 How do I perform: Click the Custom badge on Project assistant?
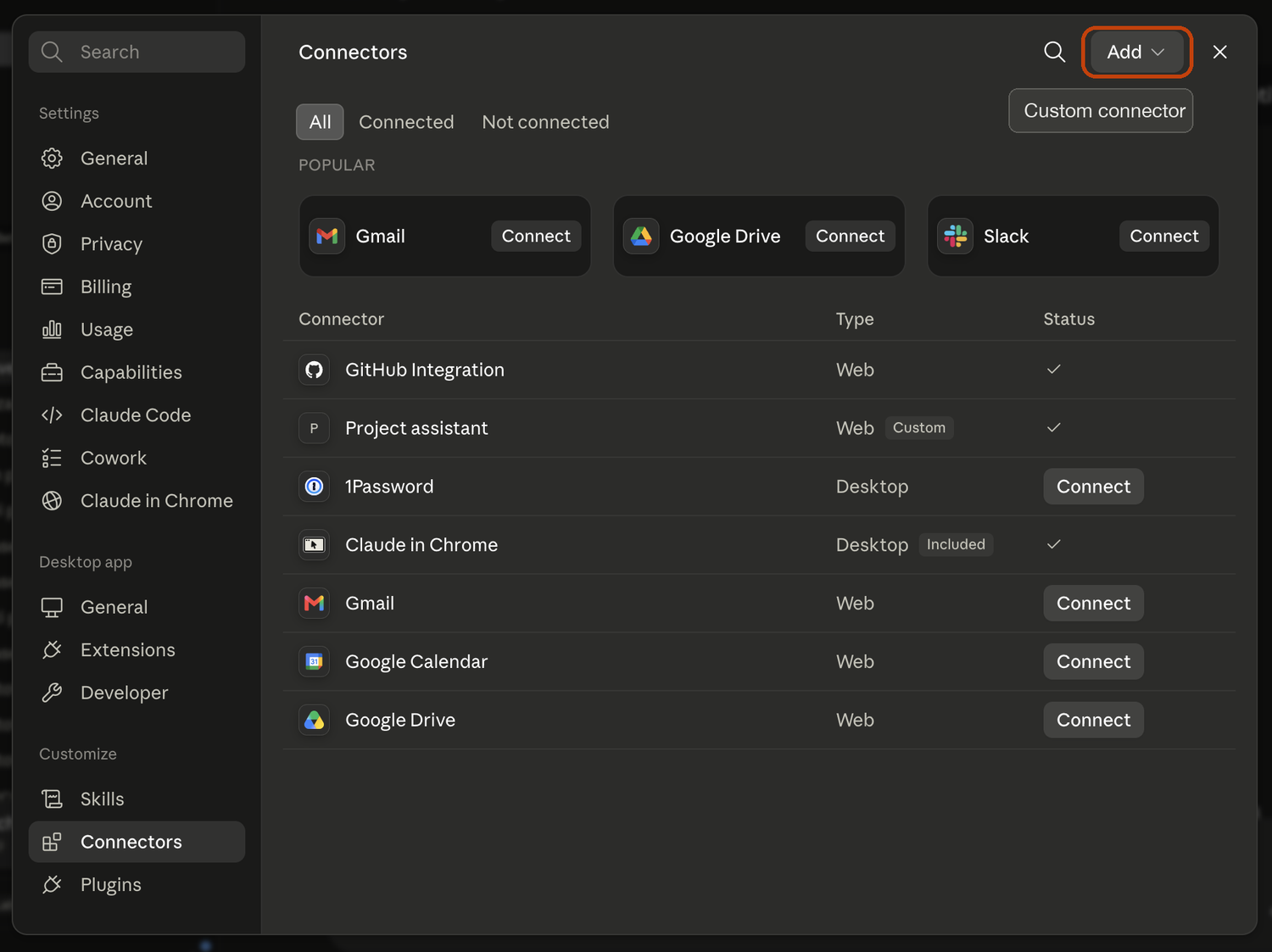pos(919,428)
